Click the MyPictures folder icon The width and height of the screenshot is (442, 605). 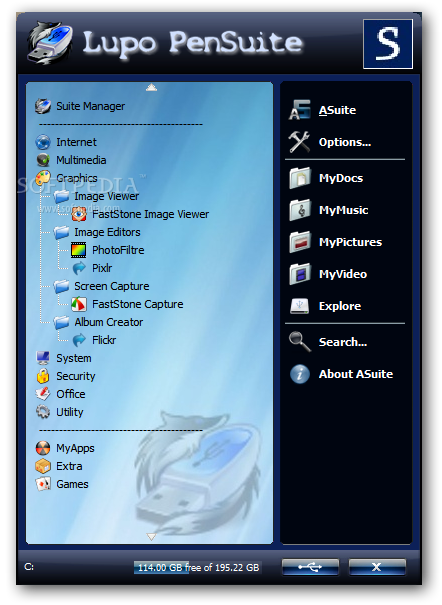tap(300, 242)
